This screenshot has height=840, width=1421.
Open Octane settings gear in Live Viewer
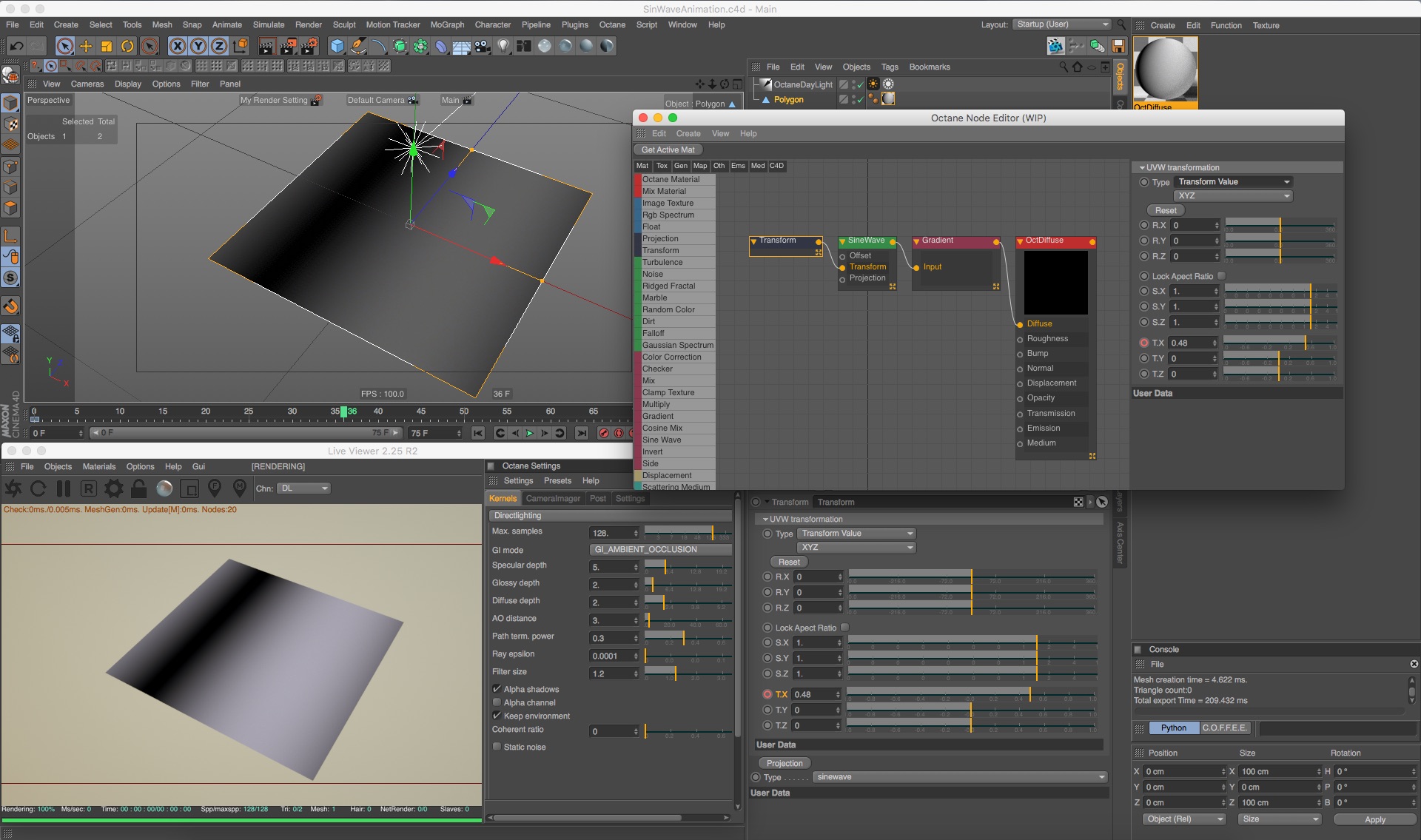pos(114,488)
